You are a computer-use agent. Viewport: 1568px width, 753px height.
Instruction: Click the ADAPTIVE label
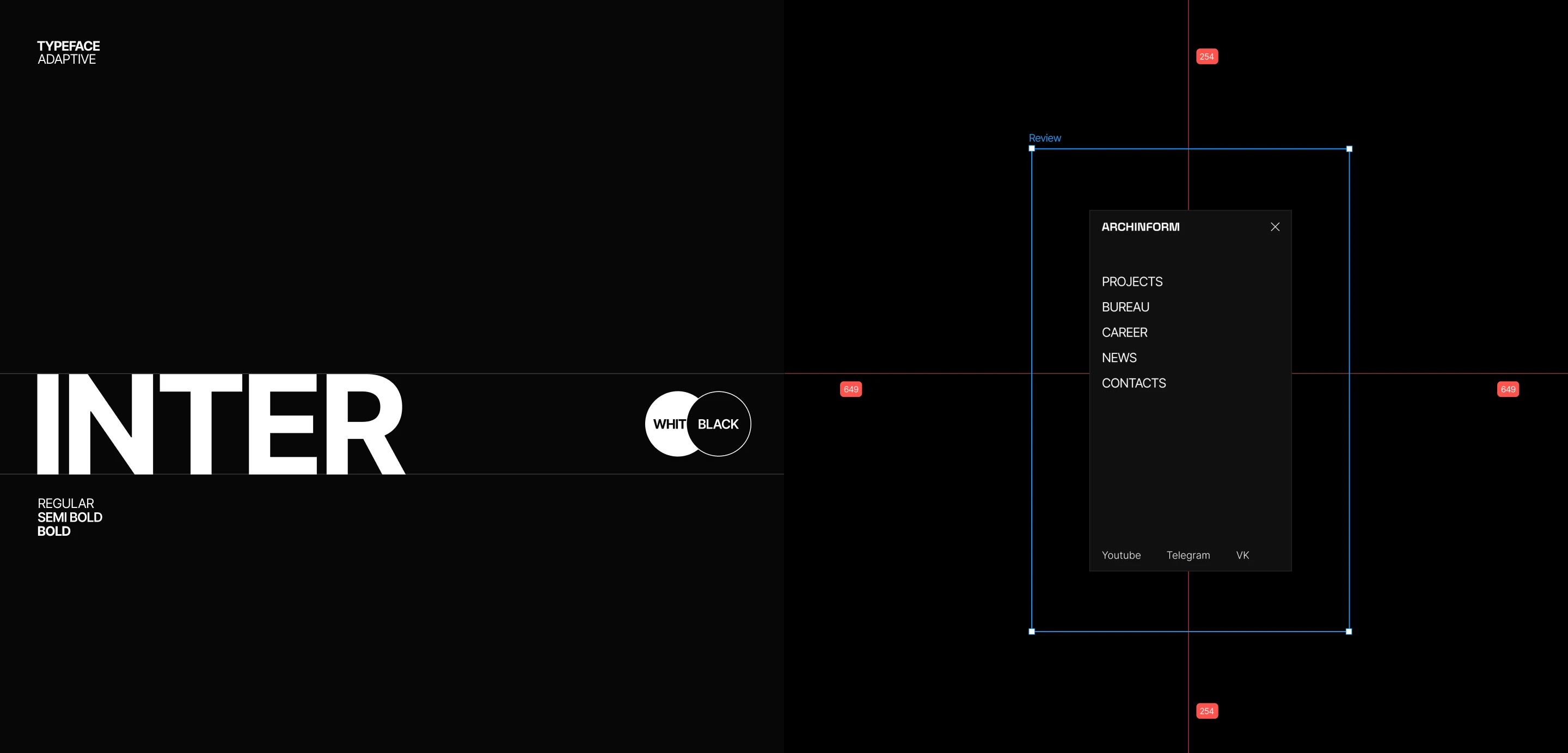pyautogui.click(x=66, y=60)
